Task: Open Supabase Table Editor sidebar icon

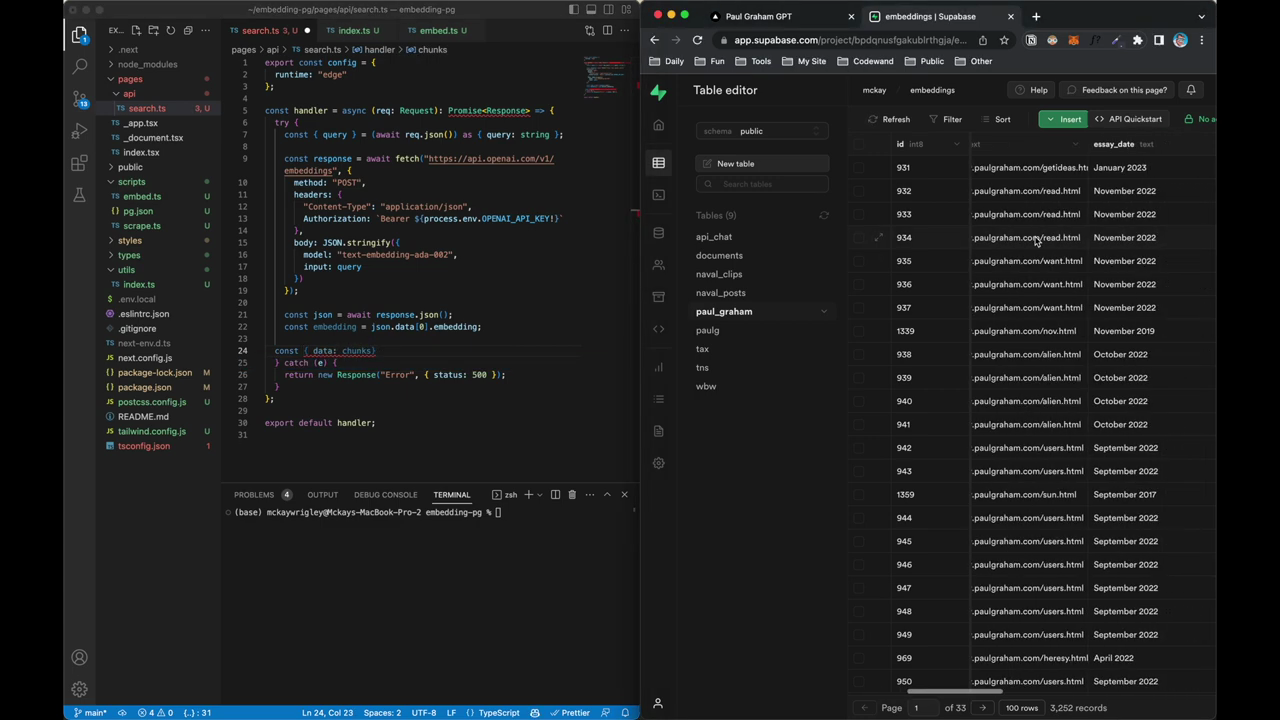Action: pos(658,163)
